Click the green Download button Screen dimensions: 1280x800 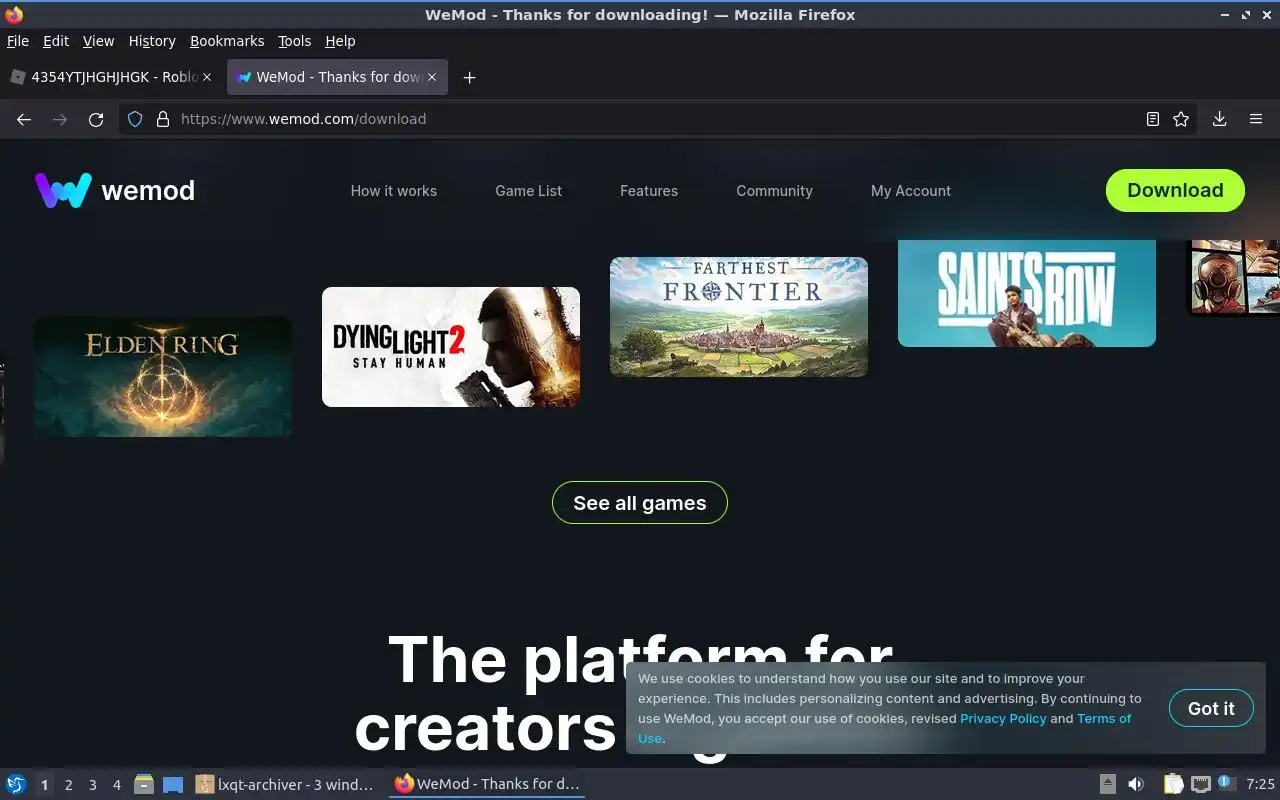coord(1175,190)
